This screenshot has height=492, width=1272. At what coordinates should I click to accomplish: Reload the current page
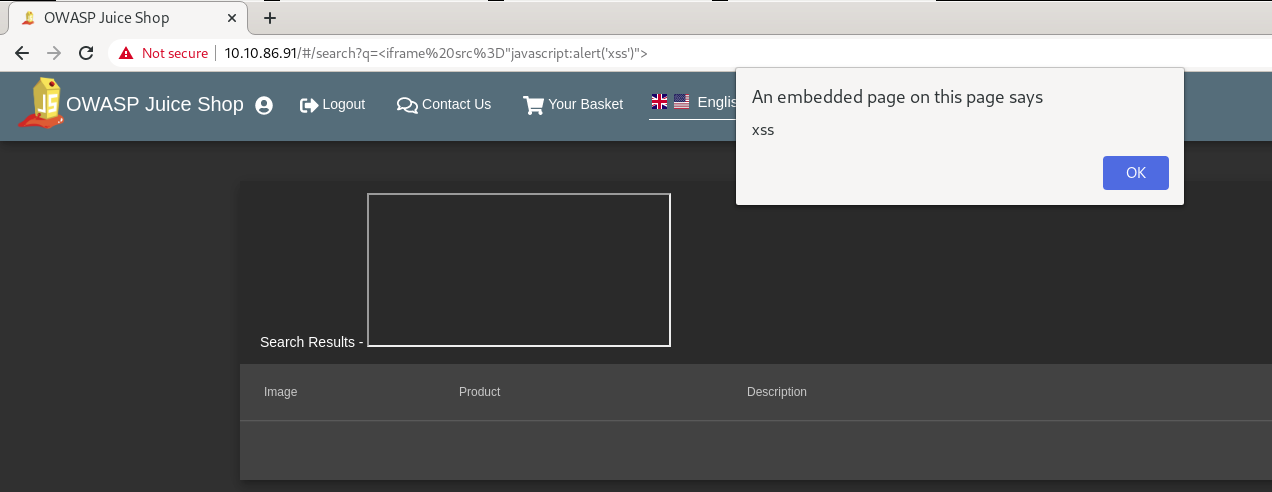pos(86,53)
